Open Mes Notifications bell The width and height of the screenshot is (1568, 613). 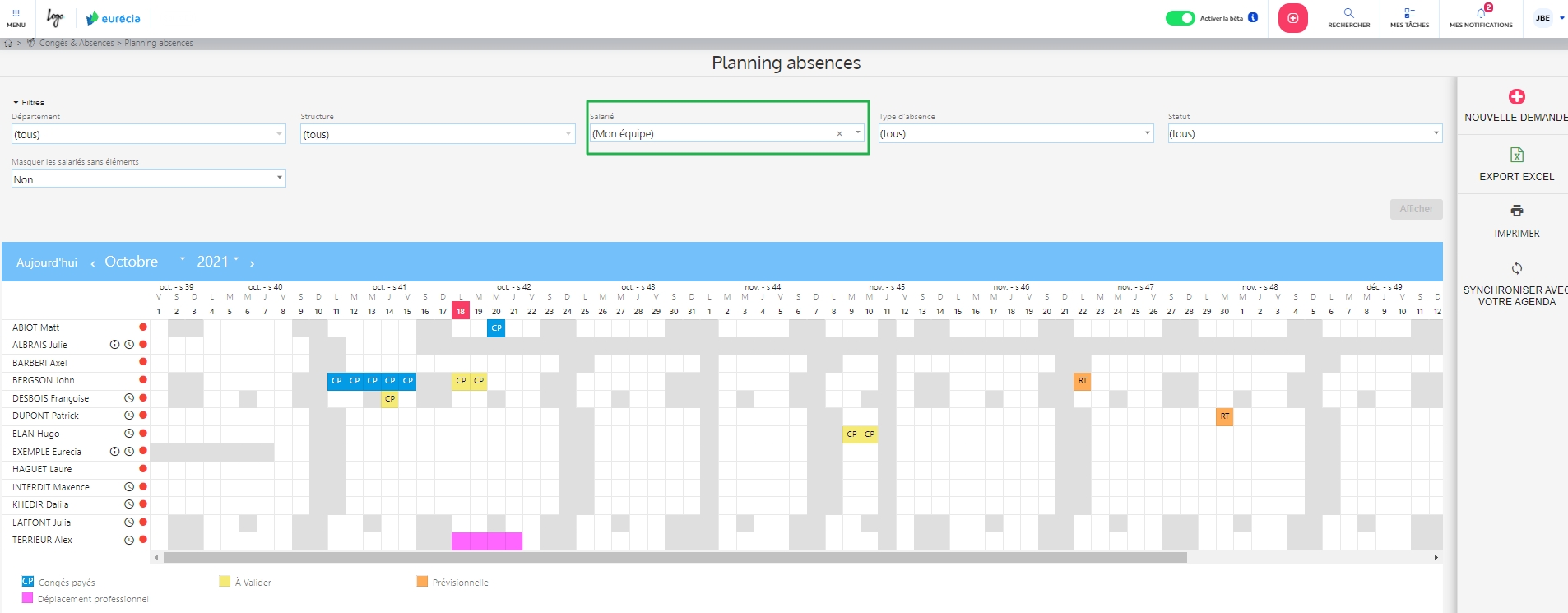(1481, 13)
